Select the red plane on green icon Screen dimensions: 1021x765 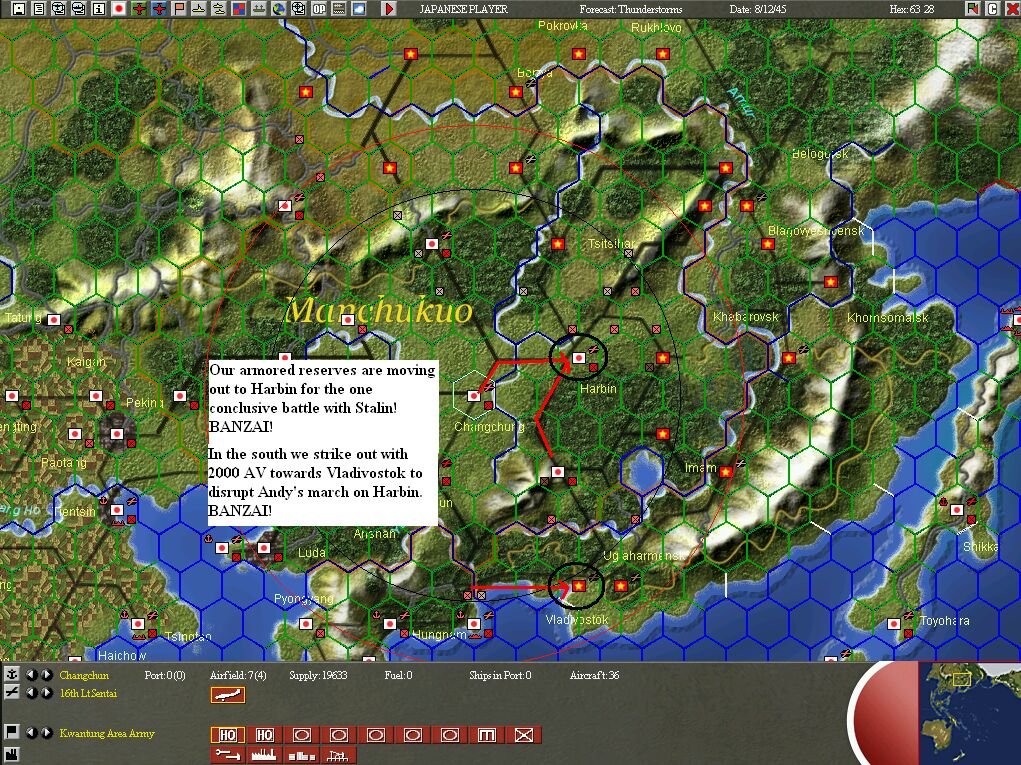tap(139, 9)
